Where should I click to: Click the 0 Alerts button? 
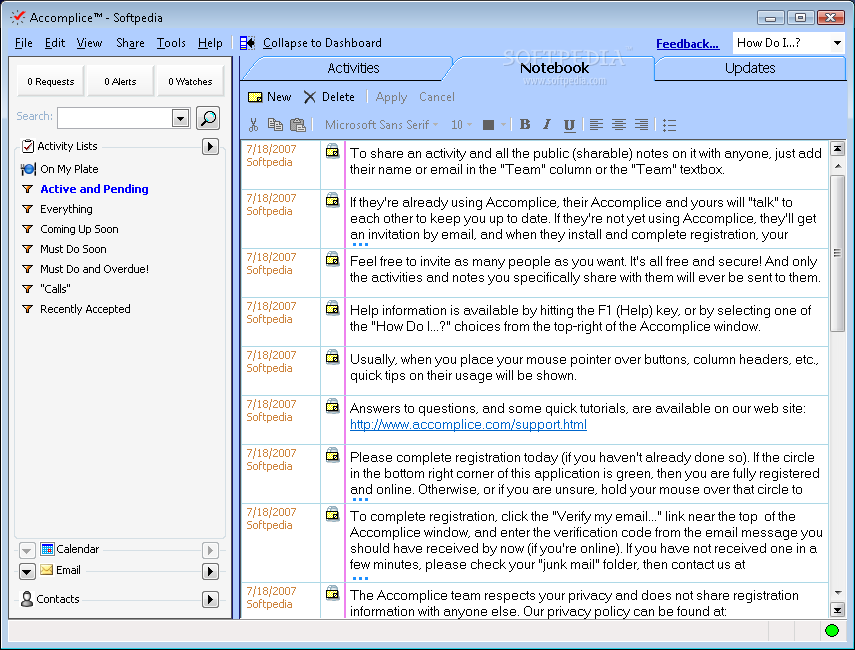(x=120, y=81)
